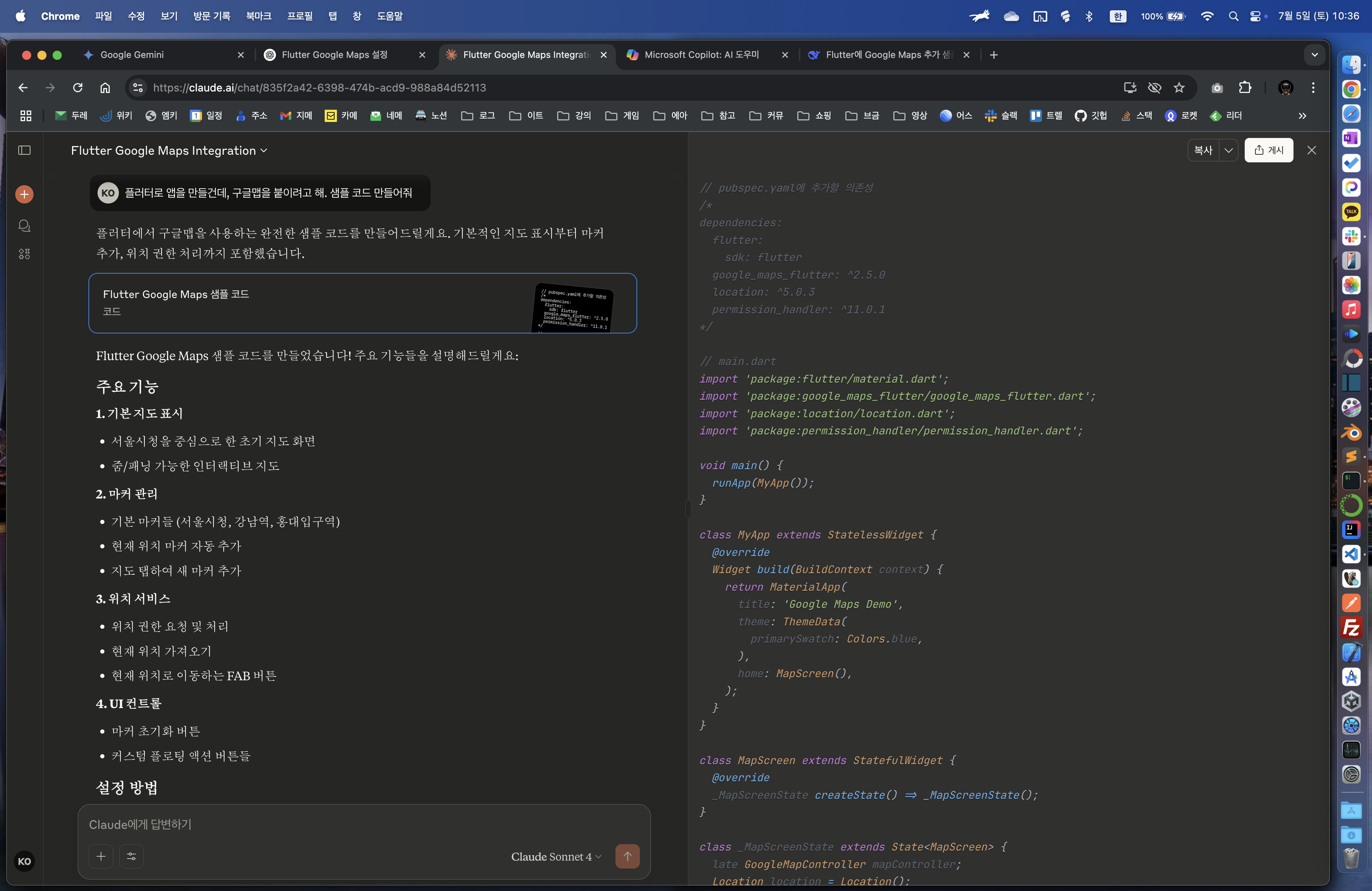Switch to the Microsoft Copilot tab
The height and width of the screenshot is (891, 1372).
pos(701,55)
